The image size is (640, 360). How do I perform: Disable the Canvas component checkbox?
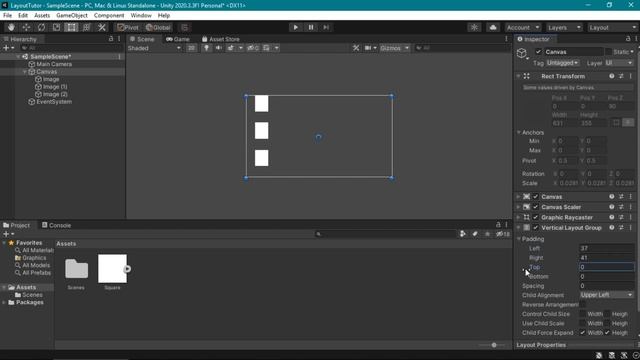click(x=536, y=197)
